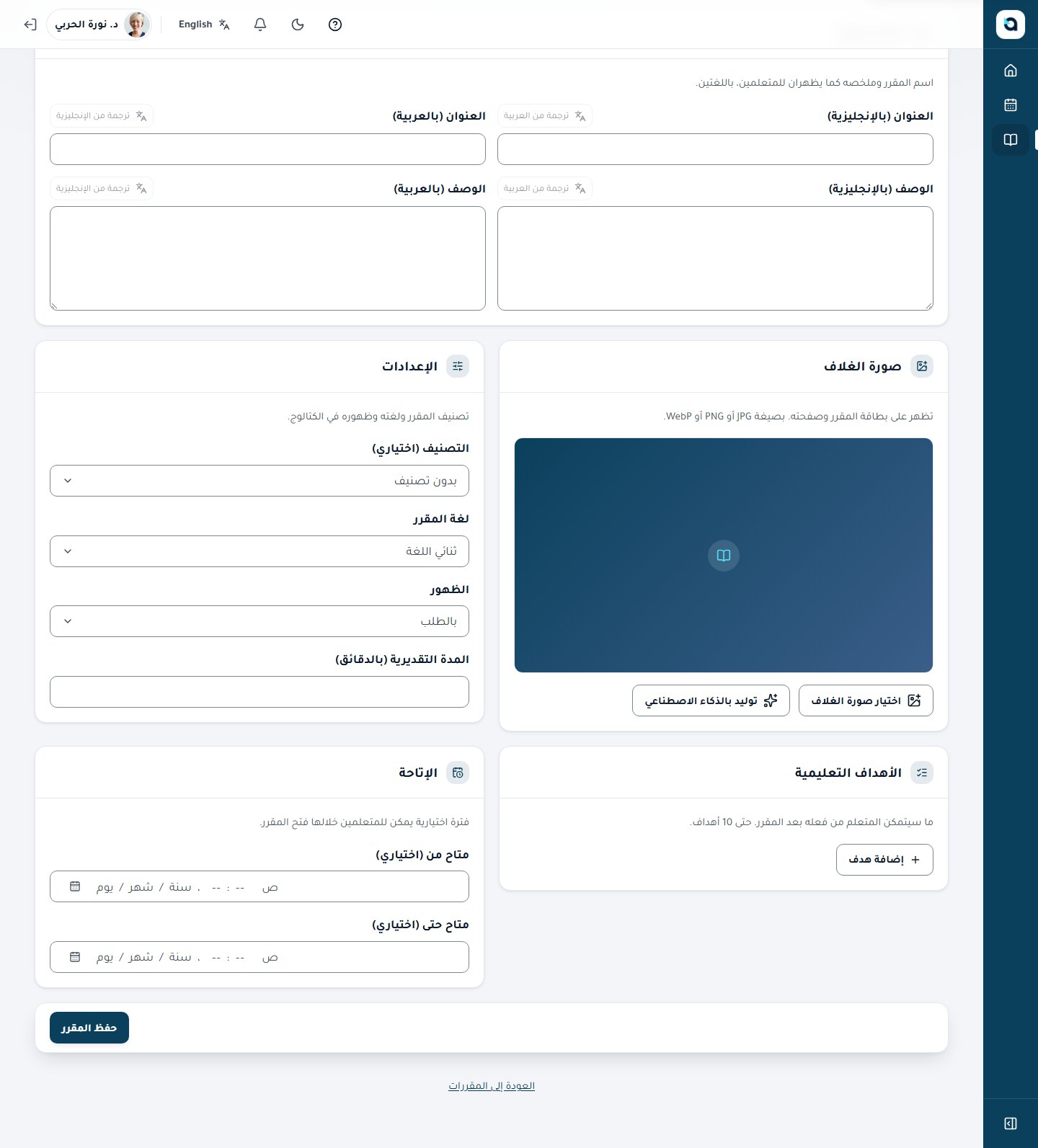Open the د. نورة الحربي profile menu

coord(99,25)
